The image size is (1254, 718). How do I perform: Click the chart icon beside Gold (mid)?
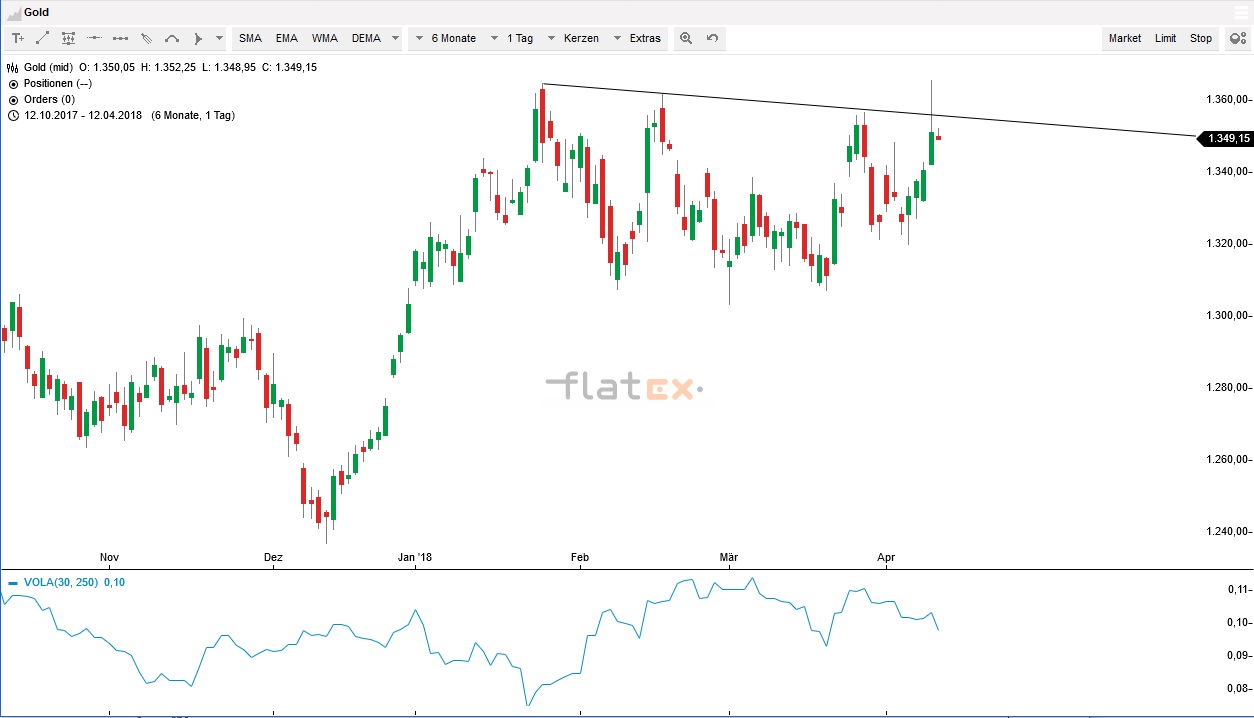(x=13, y=67)
